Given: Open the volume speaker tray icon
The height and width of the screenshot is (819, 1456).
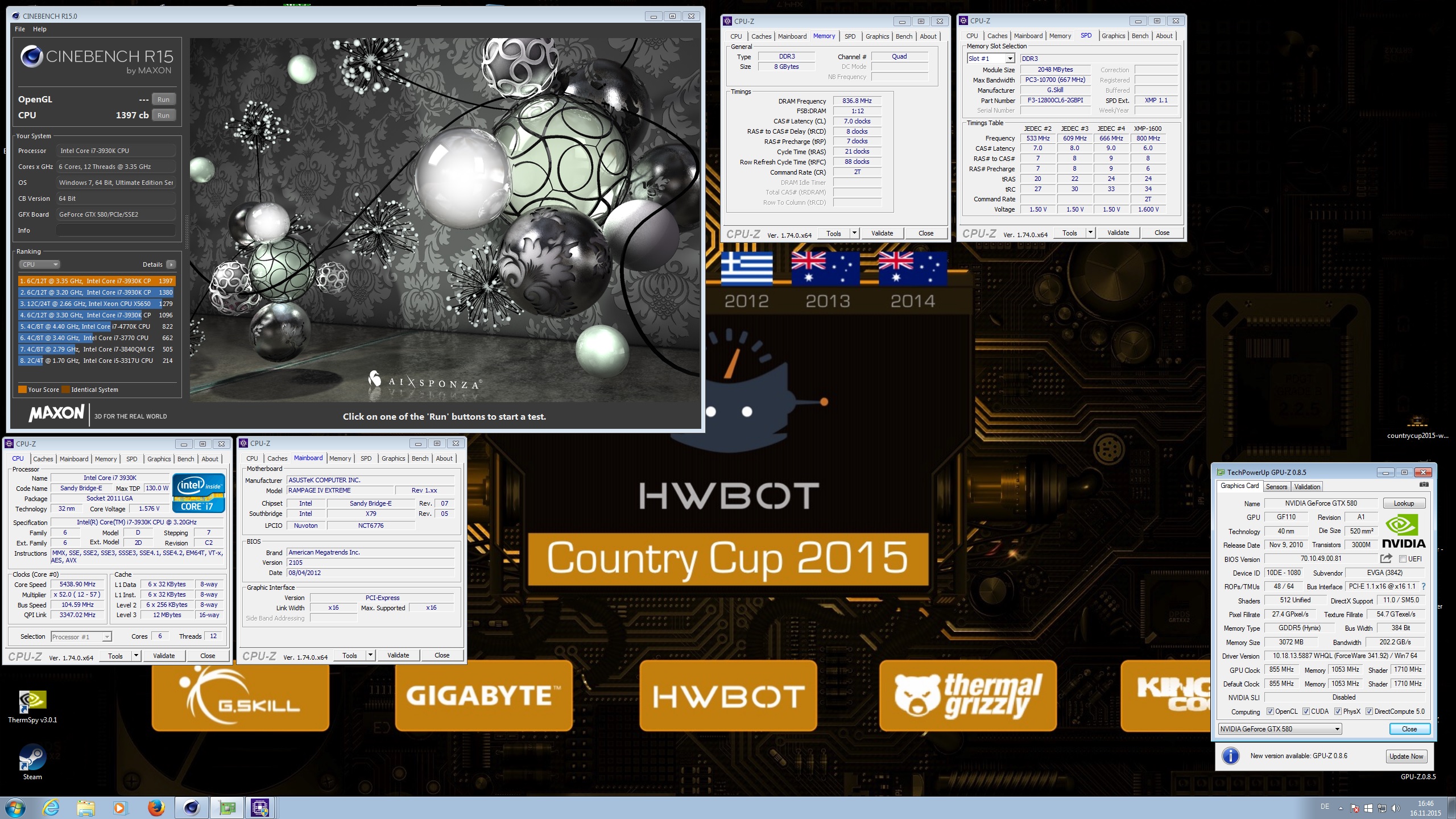Looking at the screenshot, I should [1396, 808].
